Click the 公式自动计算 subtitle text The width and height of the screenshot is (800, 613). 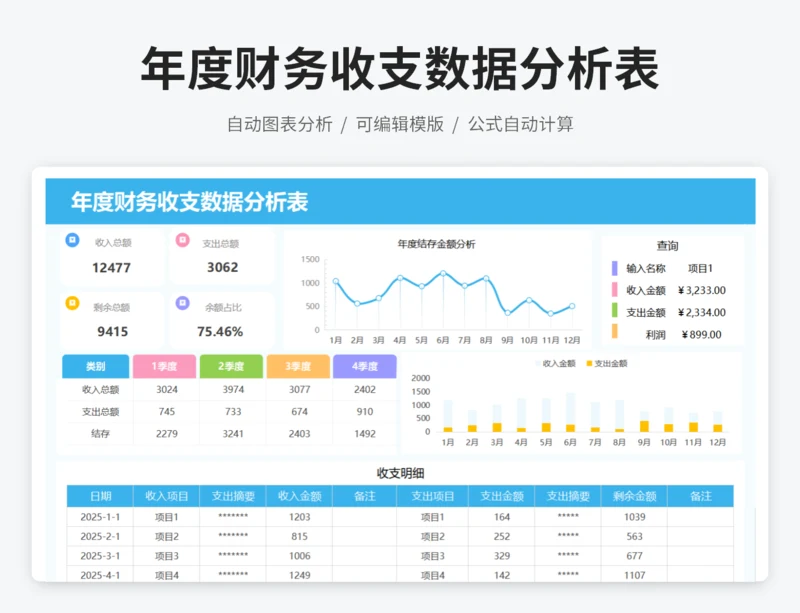click(521, 124)
